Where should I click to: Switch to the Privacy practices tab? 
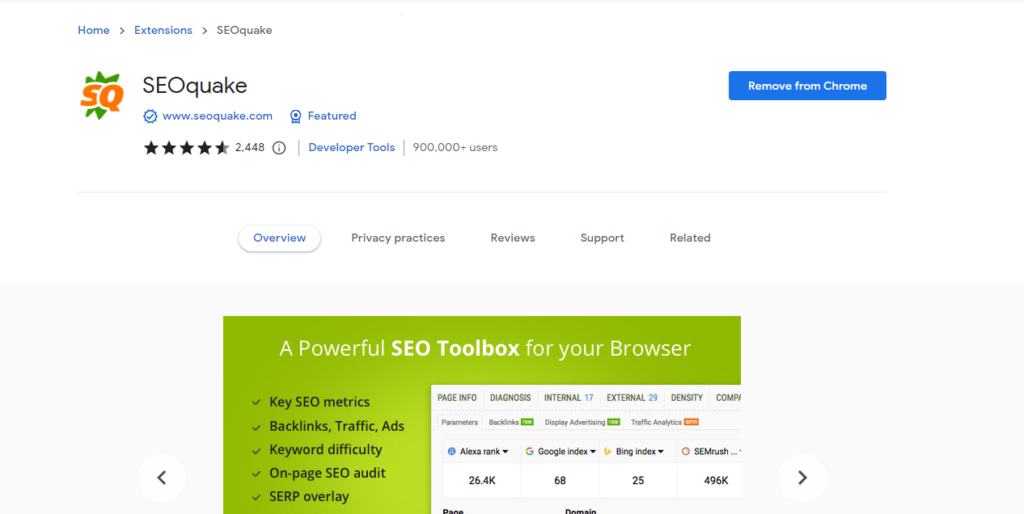click(398, 238)
